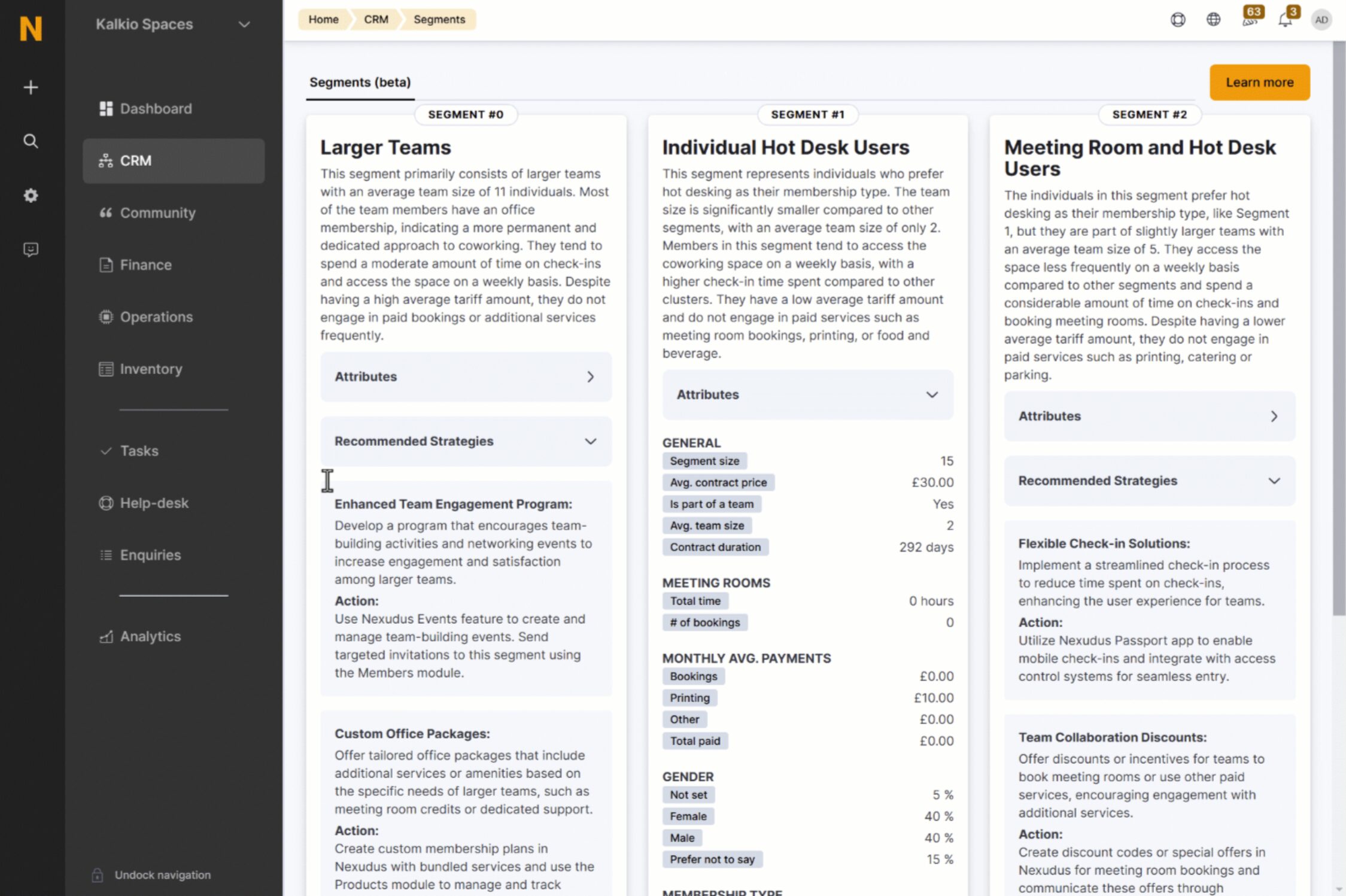Viewport: 1346px width, 896px height.
Task: Click the Is part of a team tag
Action: coord(712,504)
